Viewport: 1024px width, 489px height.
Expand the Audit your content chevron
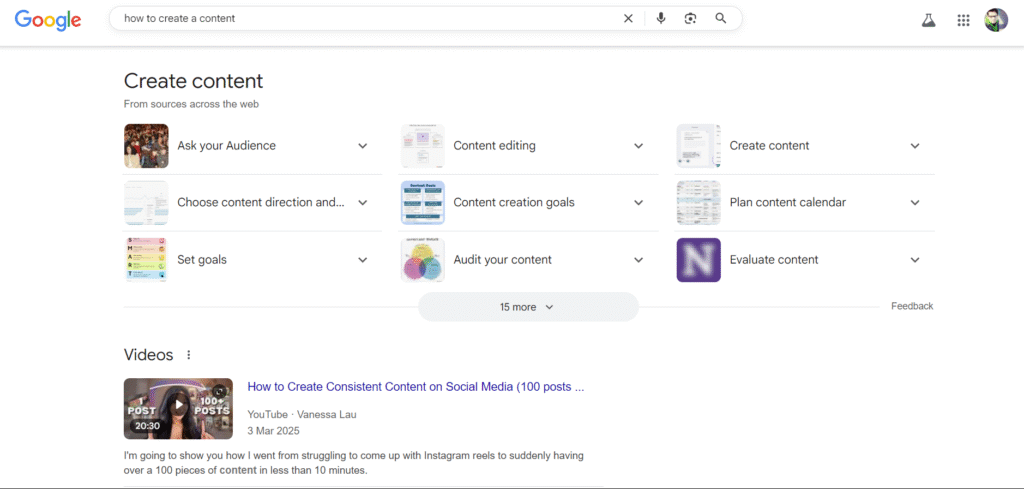click(x=639, y=260)
